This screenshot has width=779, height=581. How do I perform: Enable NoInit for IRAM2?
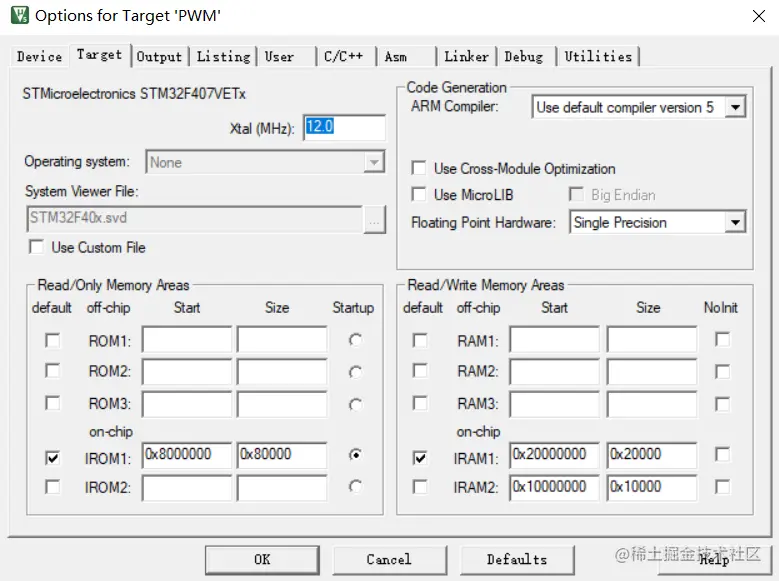click(722, 487)
